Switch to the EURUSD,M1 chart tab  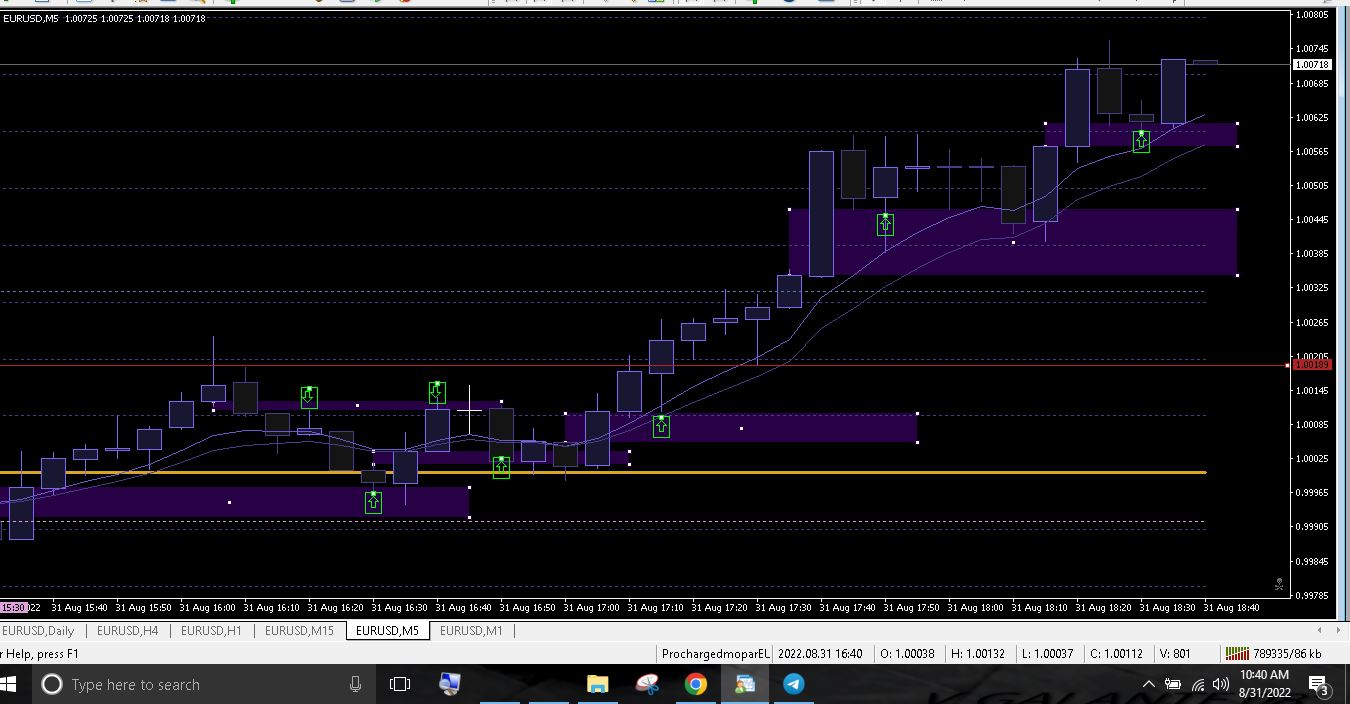pyautogui.click(x=471, y=631)
